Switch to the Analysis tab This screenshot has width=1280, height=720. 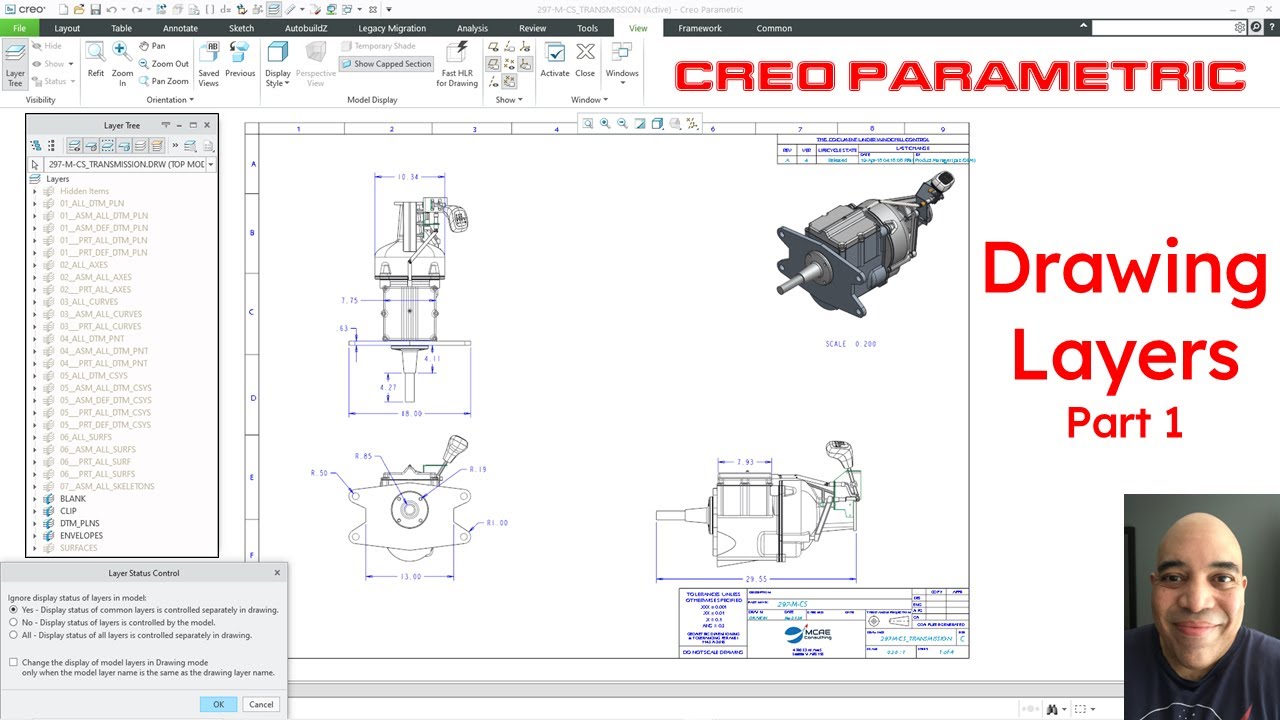click(x=472, y=28)
